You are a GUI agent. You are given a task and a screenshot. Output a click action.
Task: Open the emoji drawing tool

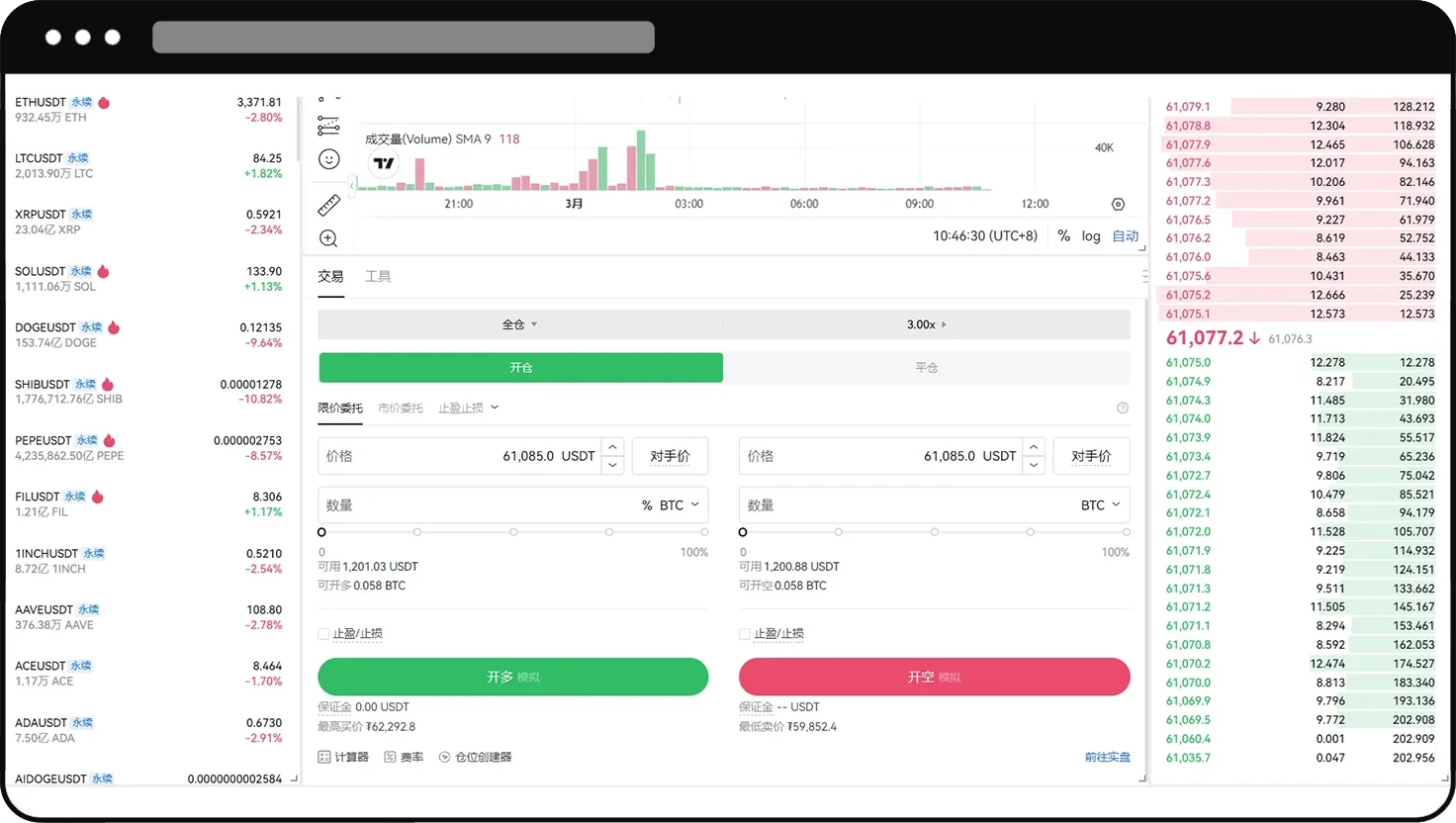pos(329,158)
